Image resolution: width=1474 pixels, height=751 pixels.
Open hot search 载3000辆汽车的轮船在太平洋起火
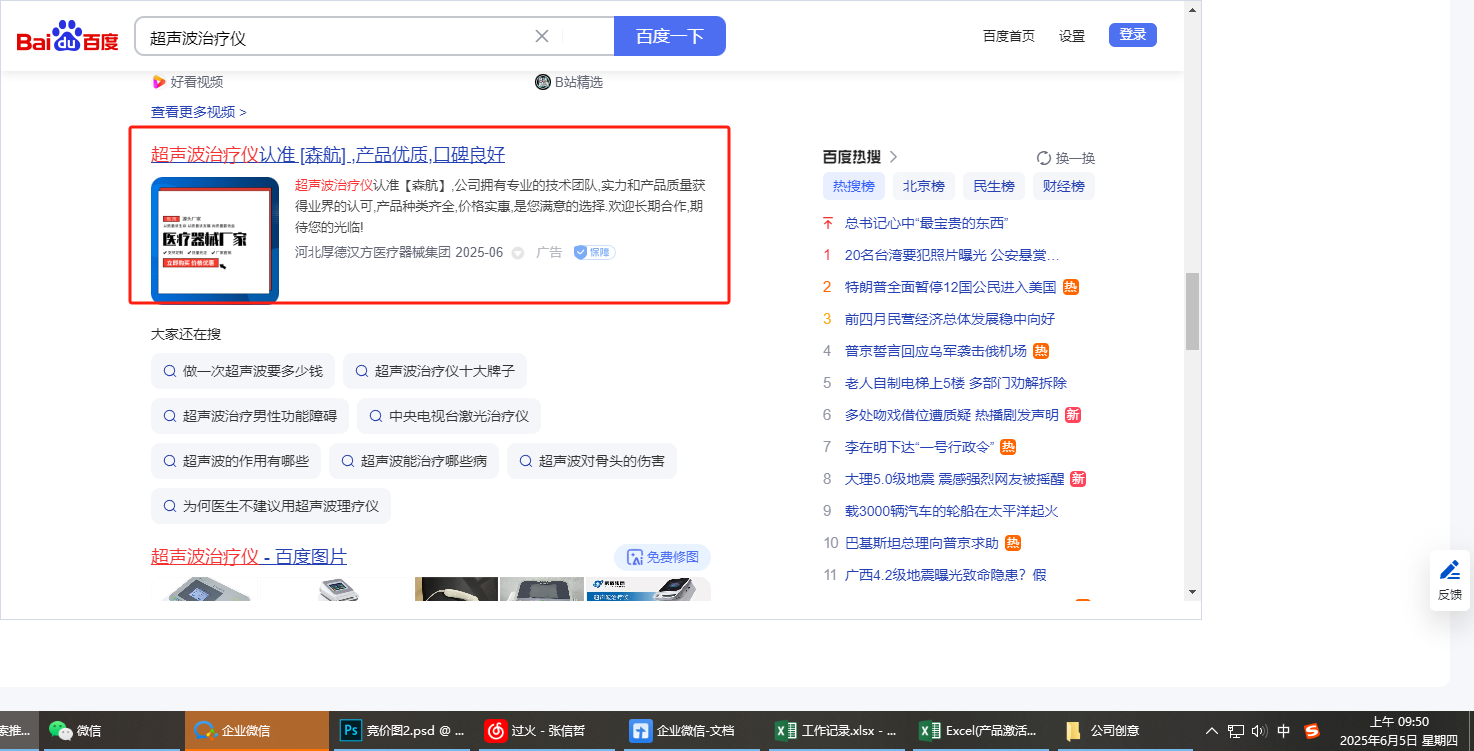coord(952,511)
